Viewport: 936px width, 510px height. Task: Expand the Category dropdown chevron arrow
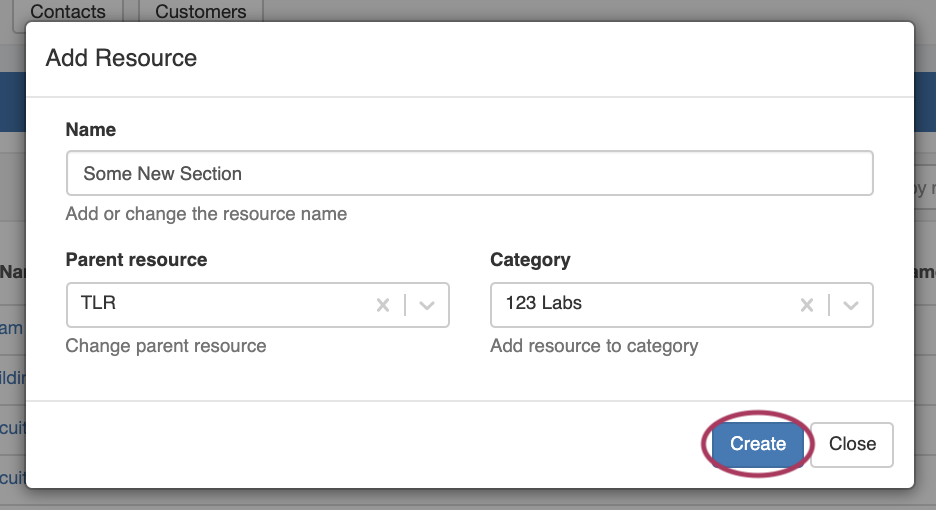[x=851, y=305]
